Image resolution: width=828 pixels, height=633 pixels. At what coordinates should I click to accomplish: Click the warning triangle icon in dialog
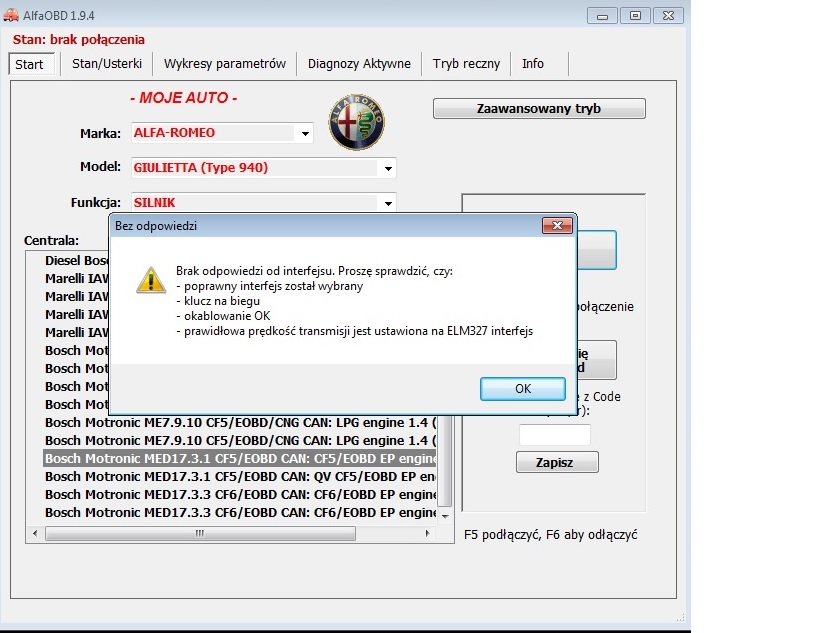[x=151, y=280]
